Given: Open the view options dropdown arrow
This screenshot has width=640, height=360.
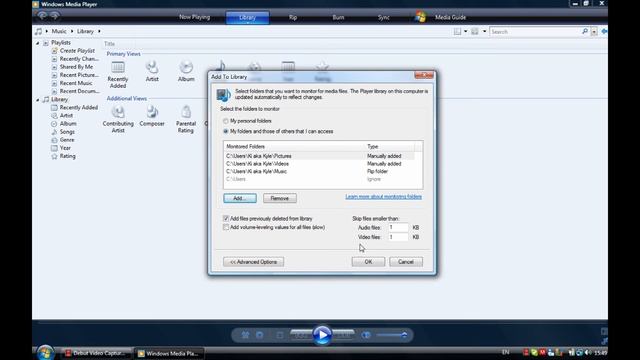Looking at the screenshot, I should pos(484,31).
